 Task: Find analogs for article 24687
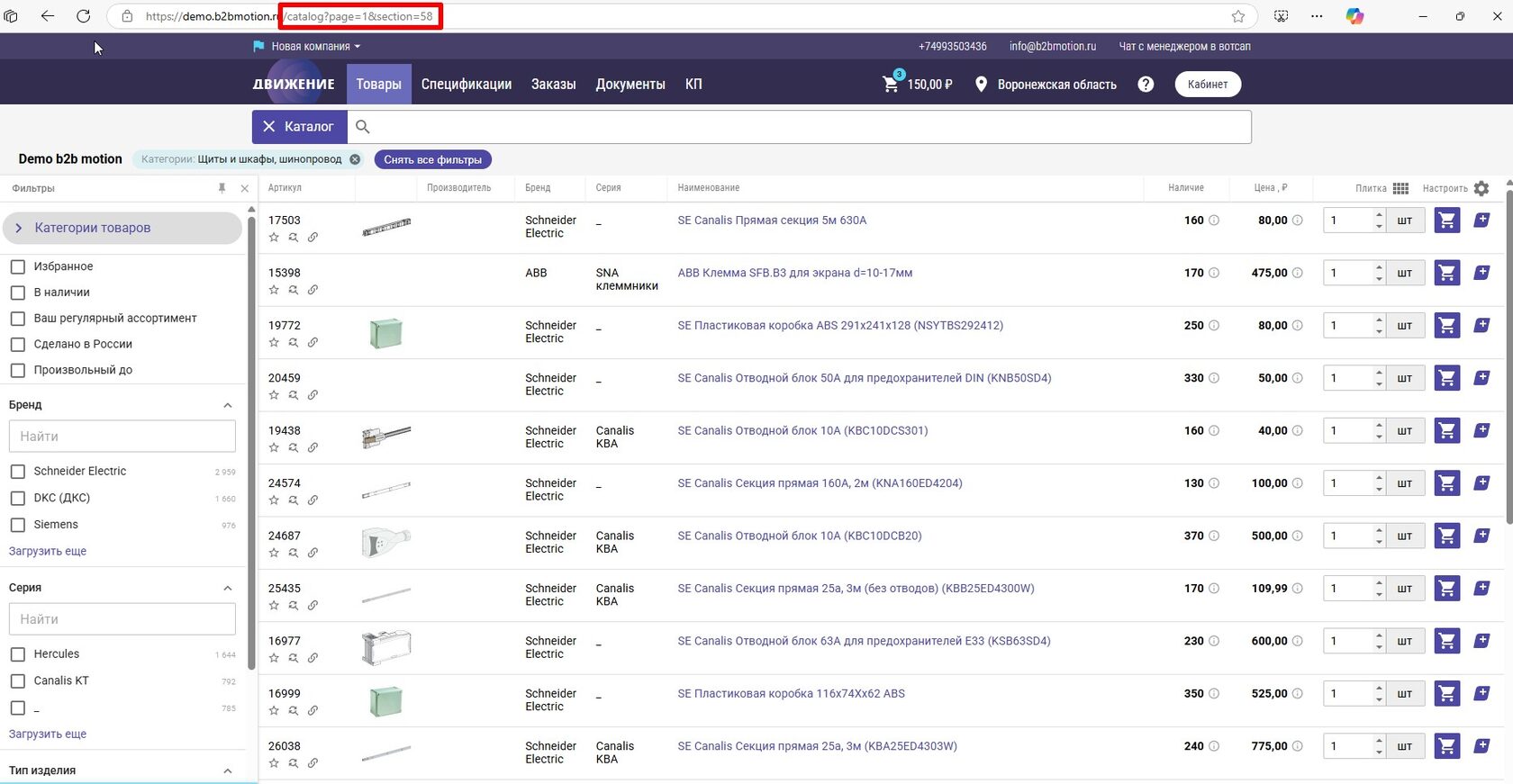(293, 553)
